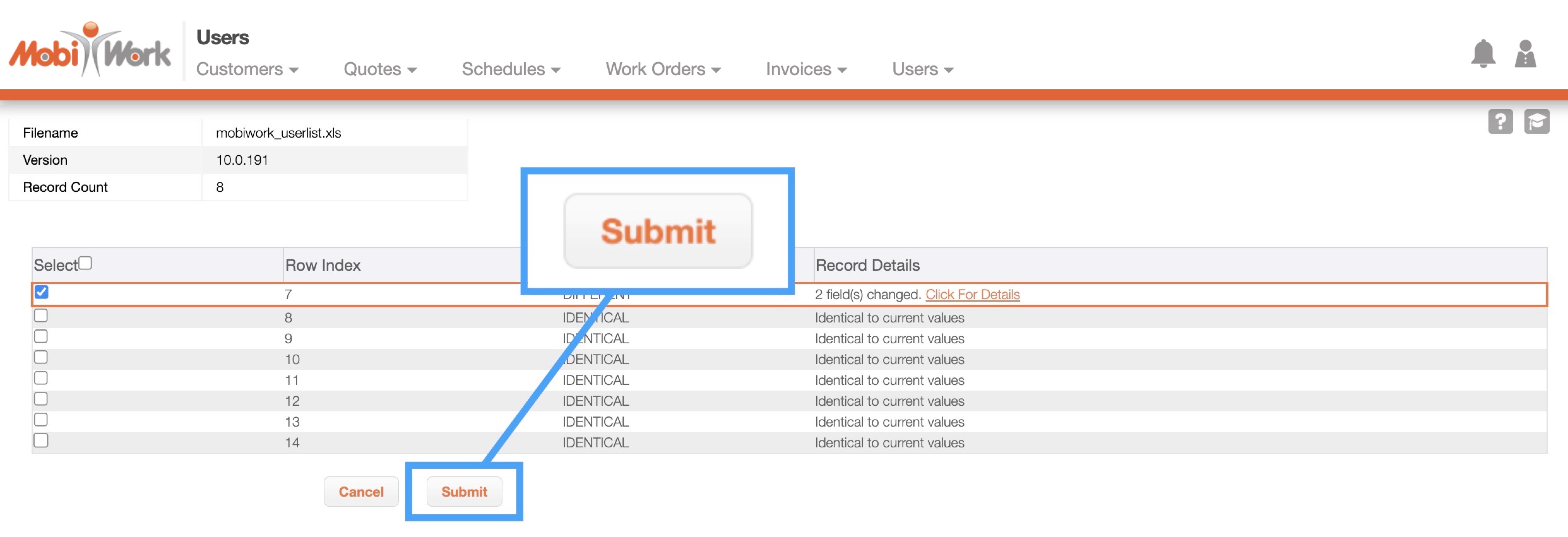Open the notifications bell icon
This screenshot has width=1568, height=537.
click(x=1483, y=54)
